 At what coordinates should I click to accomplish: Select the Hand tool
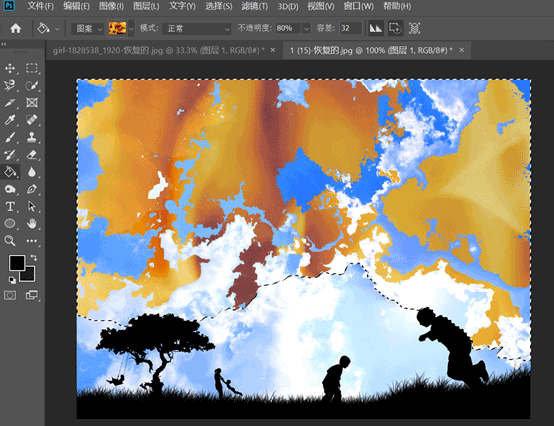[x=32, y=224]
